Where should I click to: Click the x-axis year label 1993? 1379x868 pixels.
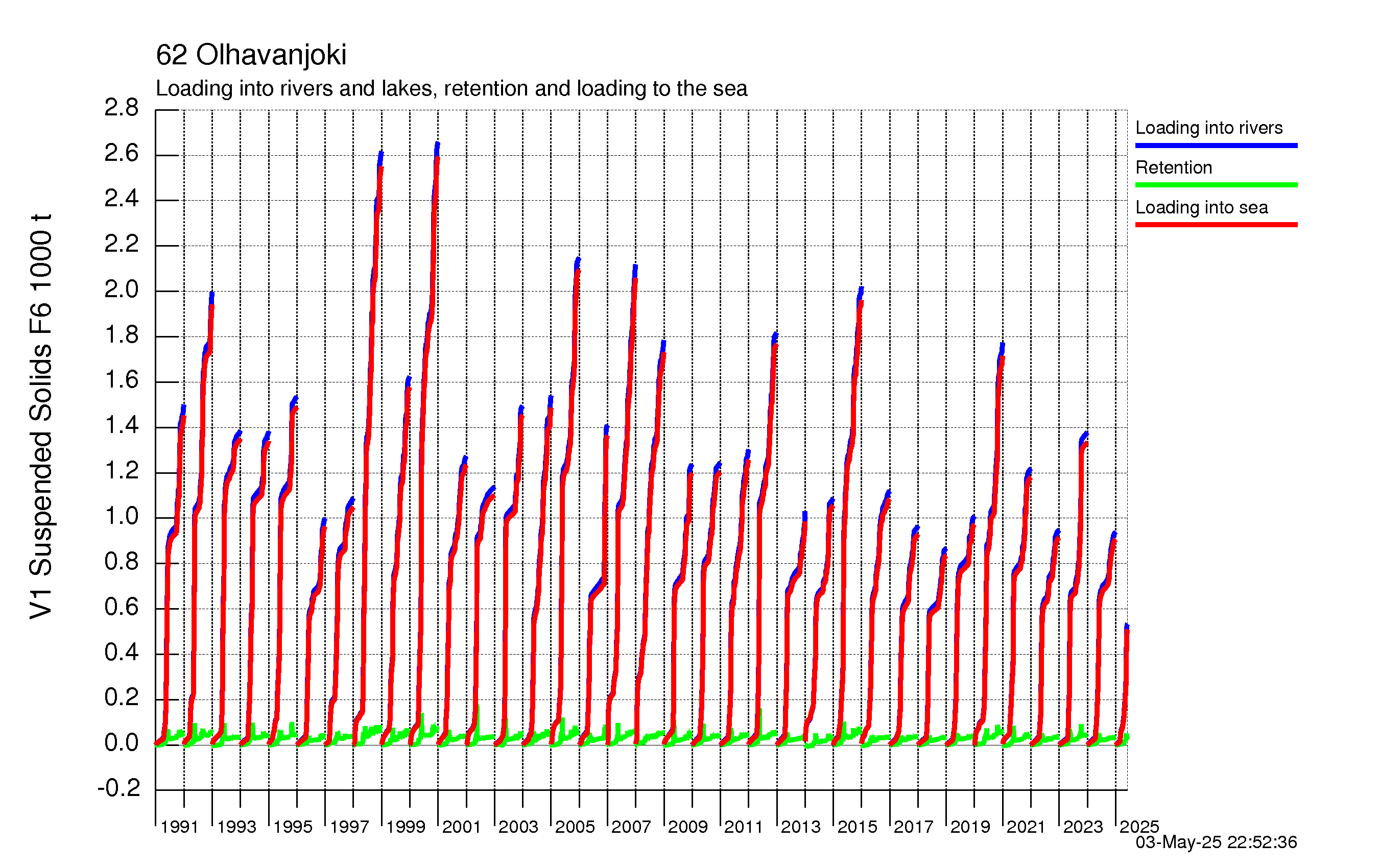236,827
